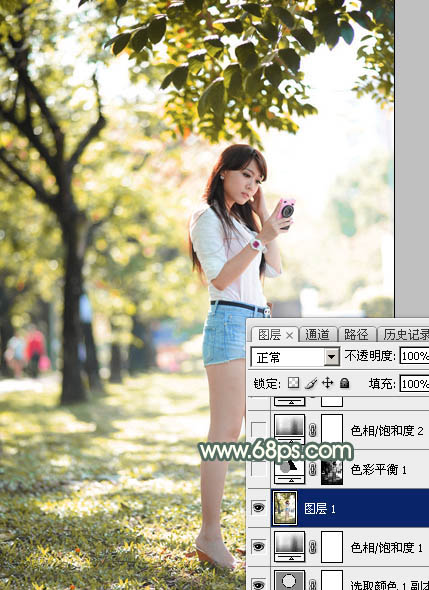This screenshot has height=590, width=429.
Task: Click the 填充 fill value field
Action: (414, 383)
